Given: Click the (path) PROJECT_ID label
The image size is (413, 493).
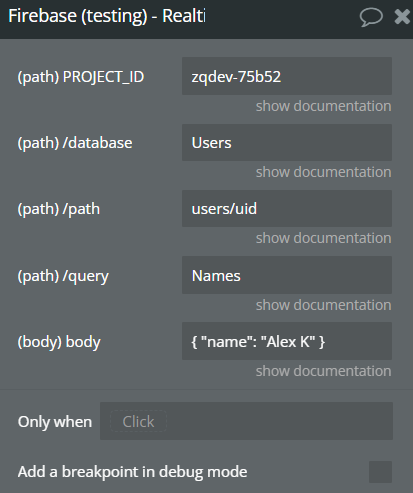Looking at the screenshot, I should tap(81, 77).
